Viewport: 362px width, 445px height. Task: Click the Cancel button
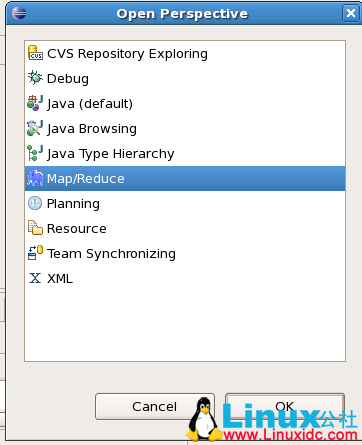point(155,406)
